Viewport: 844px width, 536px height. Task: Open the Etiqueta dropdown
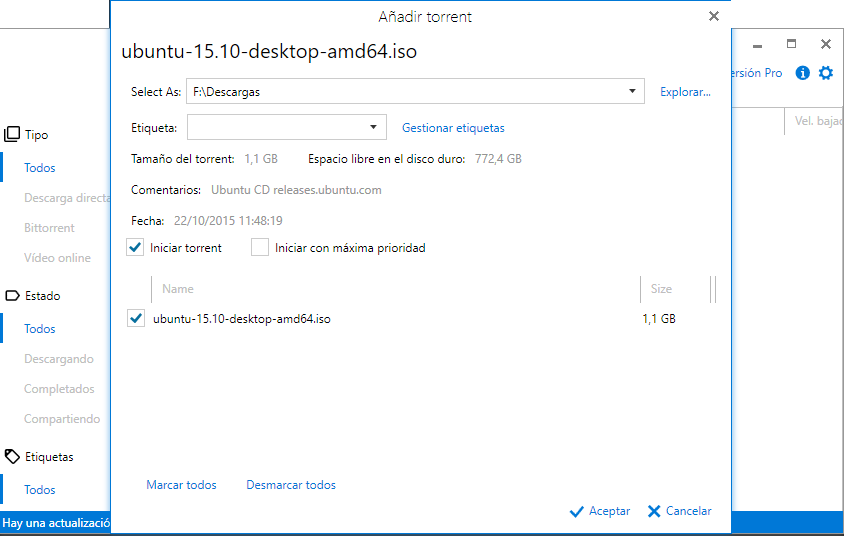click(x=286, y=127)
